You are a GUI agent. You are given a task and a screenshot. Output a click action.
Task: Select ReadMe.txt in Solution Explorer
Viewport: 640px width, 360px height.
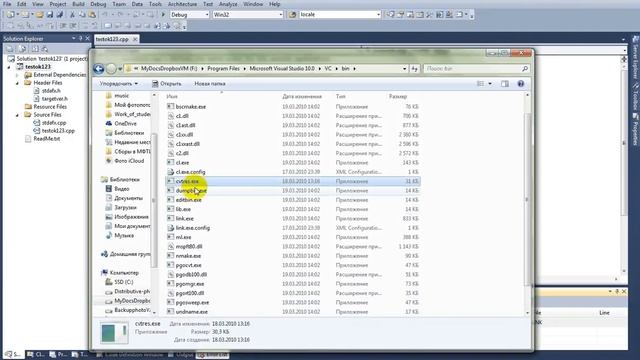[x=47, y=139]
